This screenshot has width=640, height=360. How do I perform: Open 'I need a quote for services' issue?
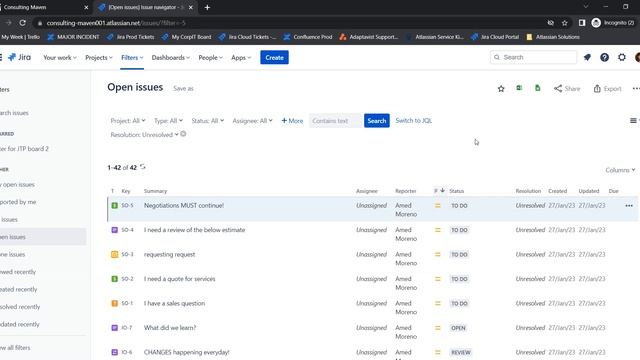tap(180, 279)
